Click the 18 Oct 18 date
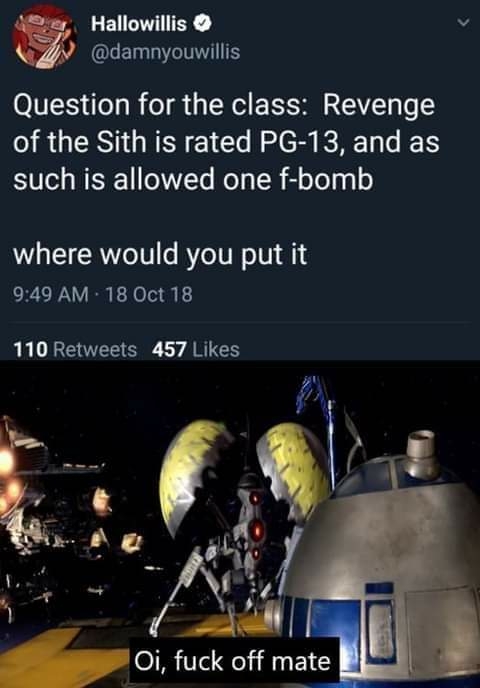Image resolution: width=480 pixels, height=688 pixels. click(149, 294)
